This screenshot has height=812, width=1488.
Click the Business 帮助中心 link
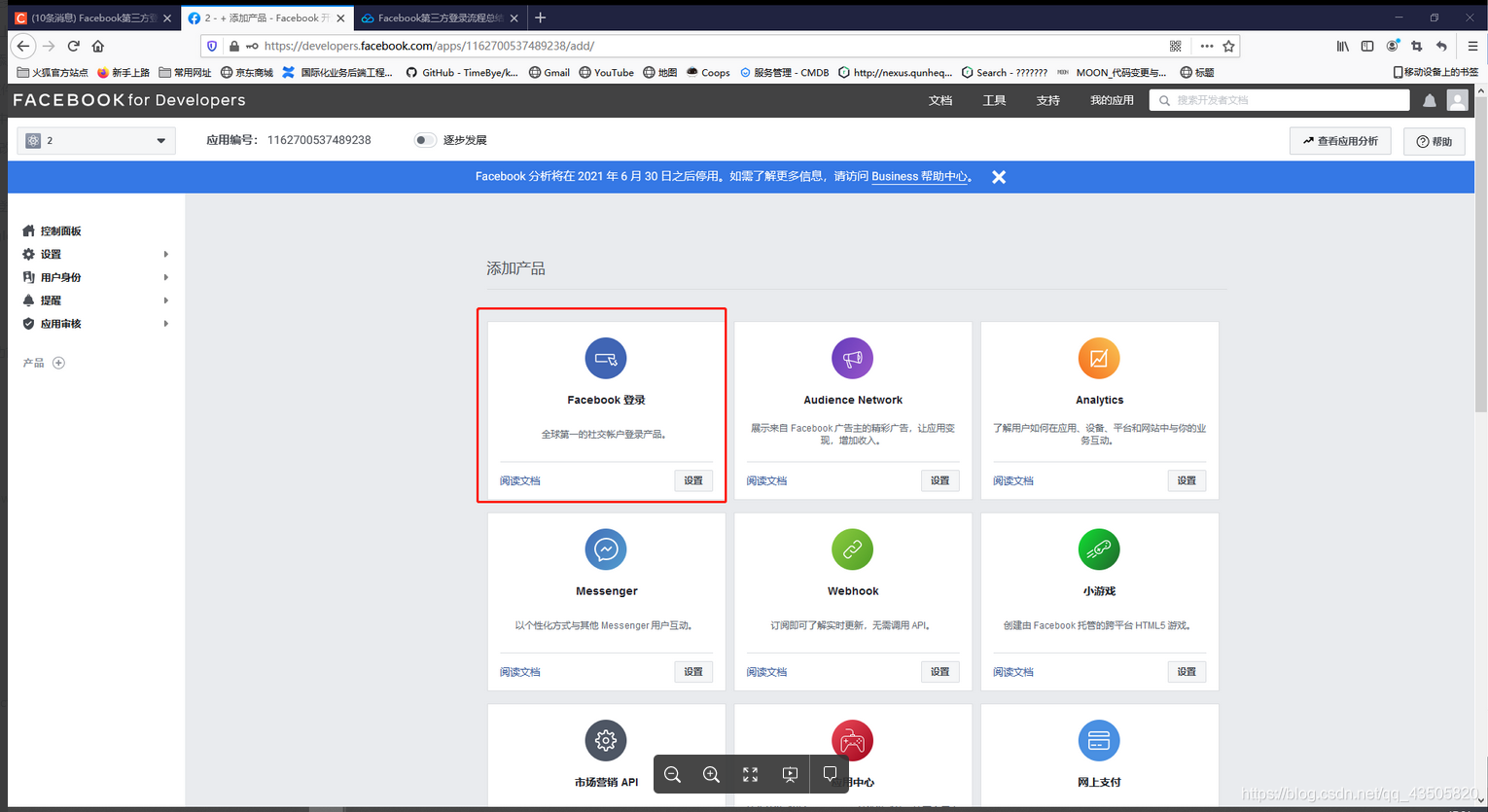pos(920,177)
